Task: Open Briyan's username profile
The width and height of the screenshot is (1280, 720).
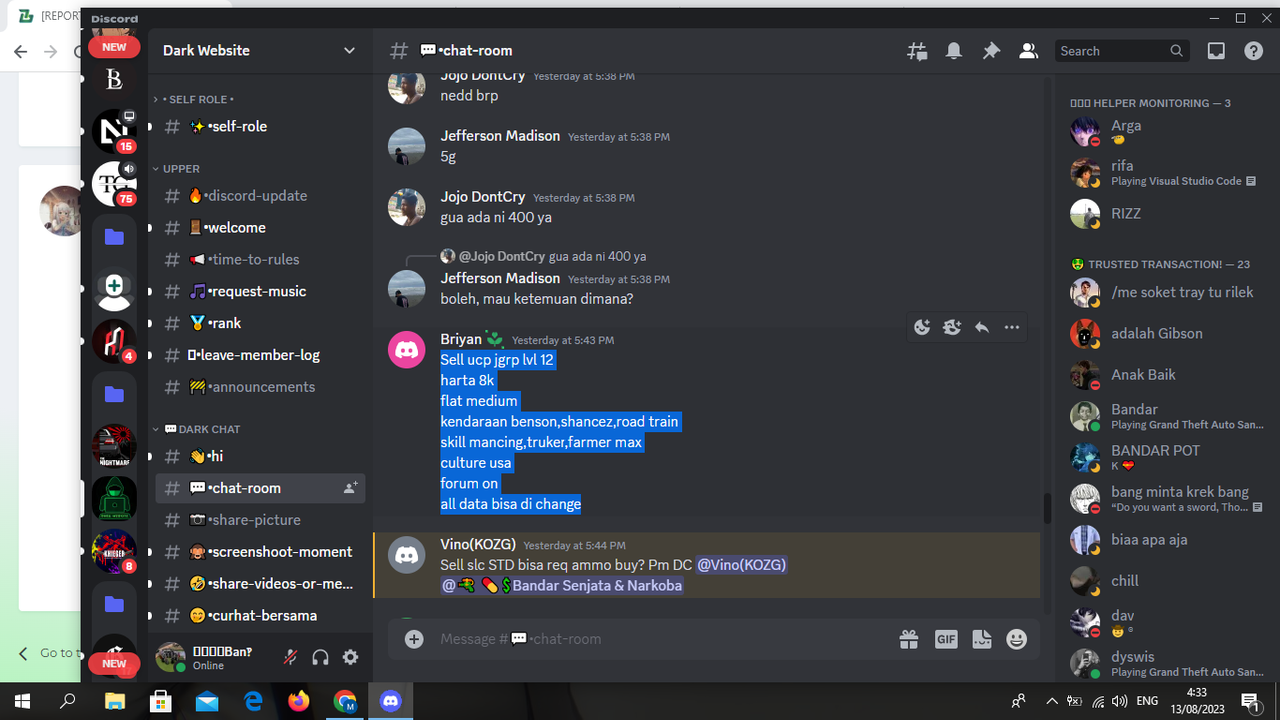Action: point(461,339)
